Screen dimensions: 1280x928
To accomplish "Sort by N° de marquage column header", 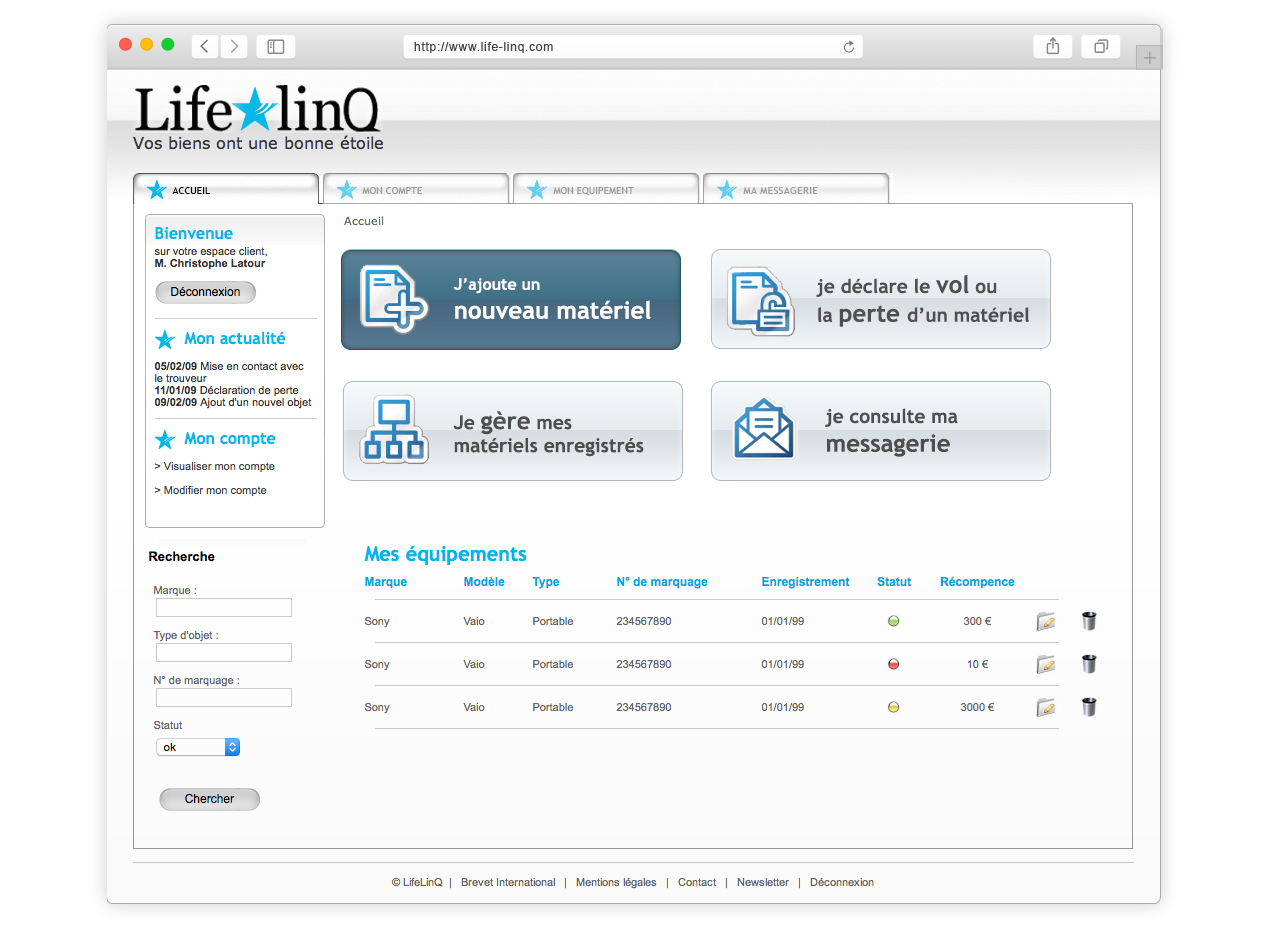I will (662, 582).
